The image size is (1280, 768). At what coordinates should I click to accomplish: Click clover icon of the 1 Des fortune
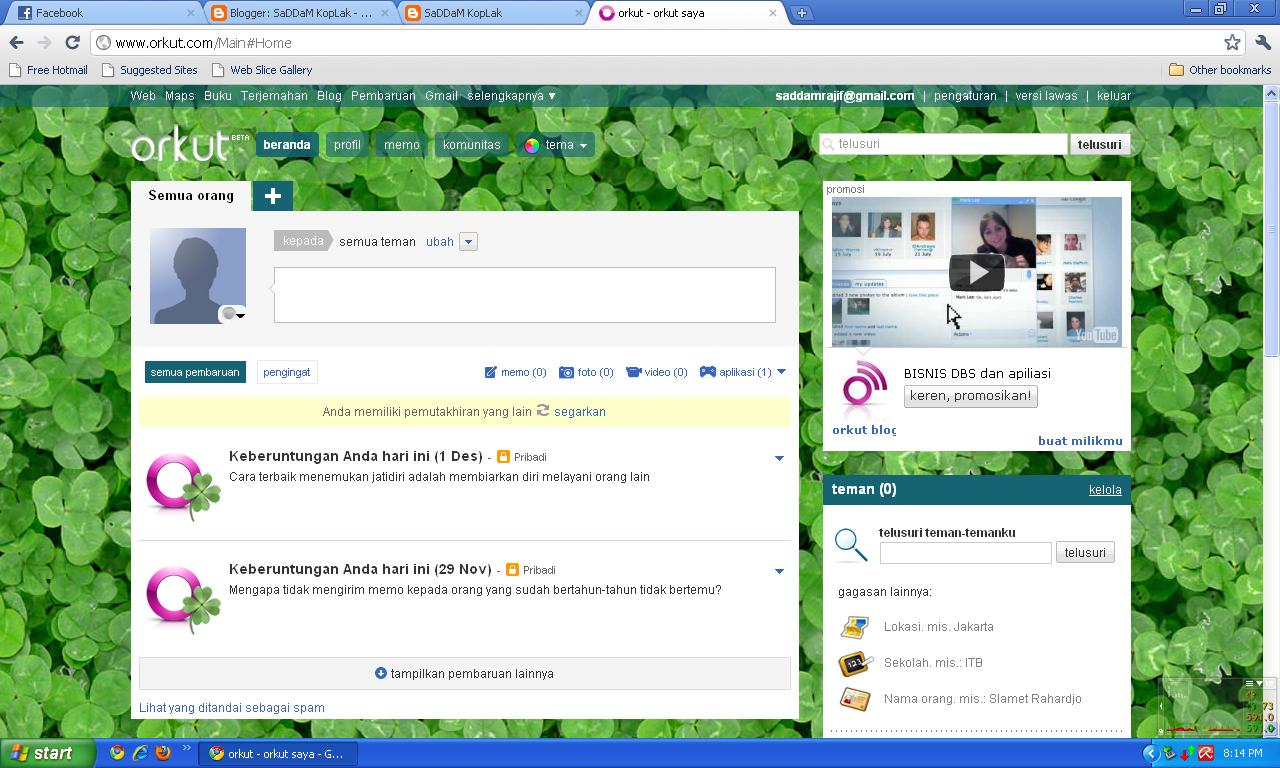coord(183,486)
